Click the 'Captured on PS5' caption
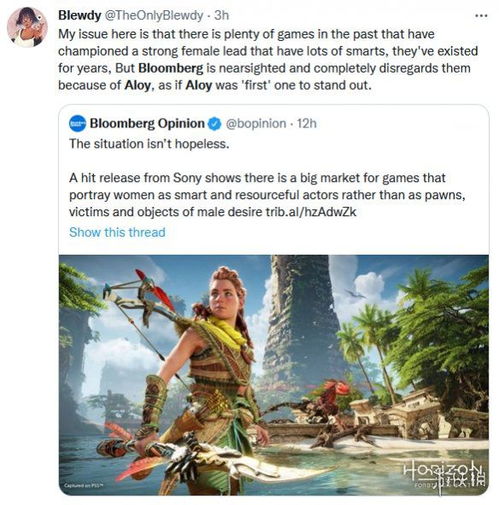The image size is (499, 505). pos(84,485)
